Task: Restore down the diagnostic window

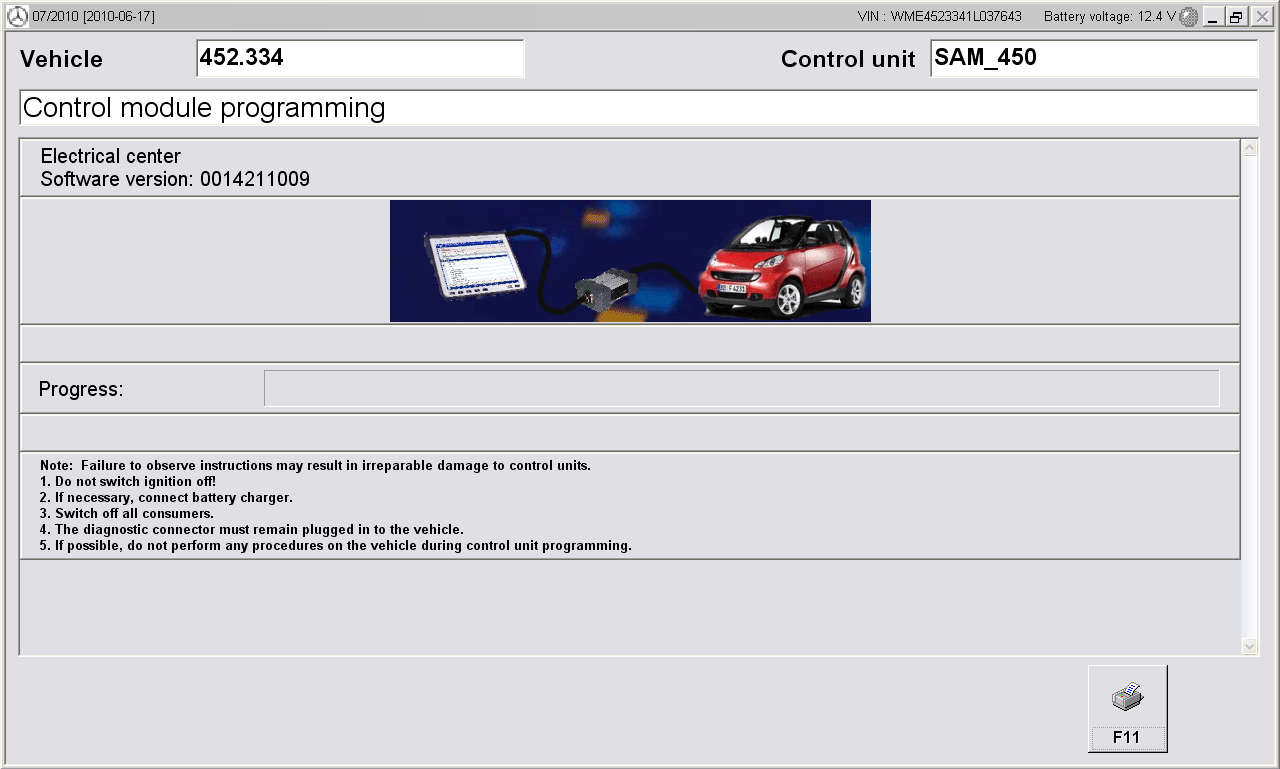Action: point(1237,17)
